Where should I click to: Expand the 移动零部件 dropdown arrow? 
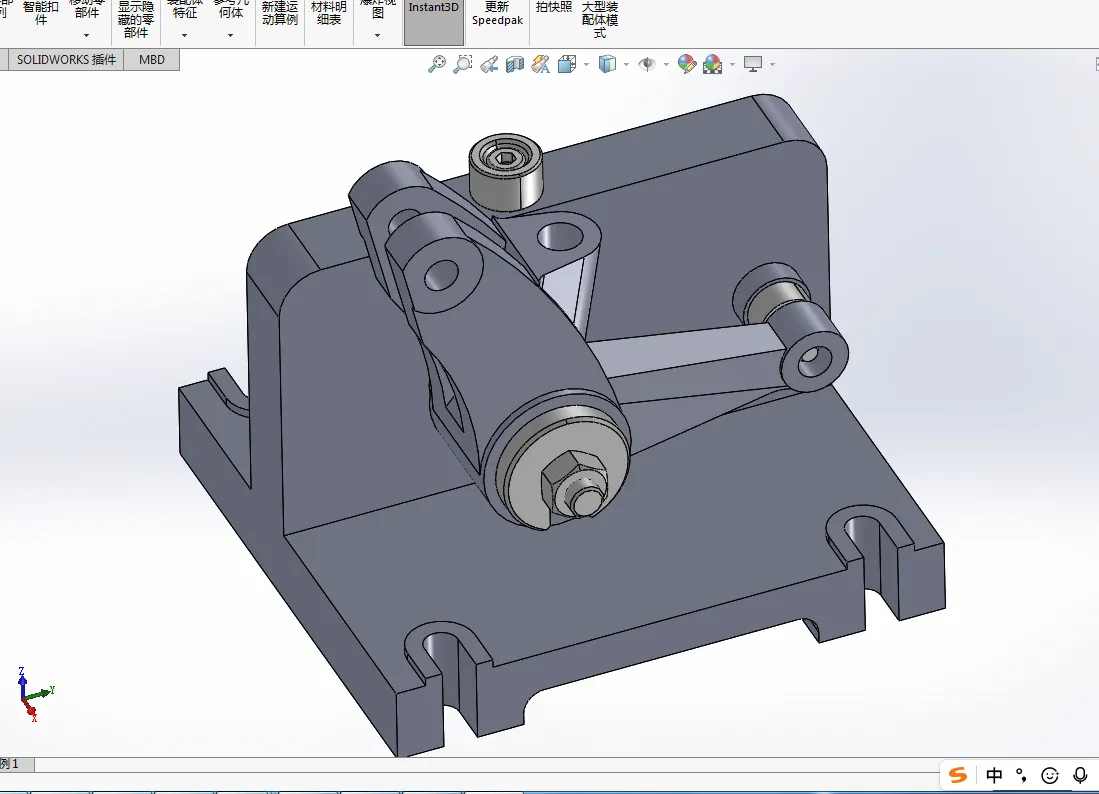point(86,35)
